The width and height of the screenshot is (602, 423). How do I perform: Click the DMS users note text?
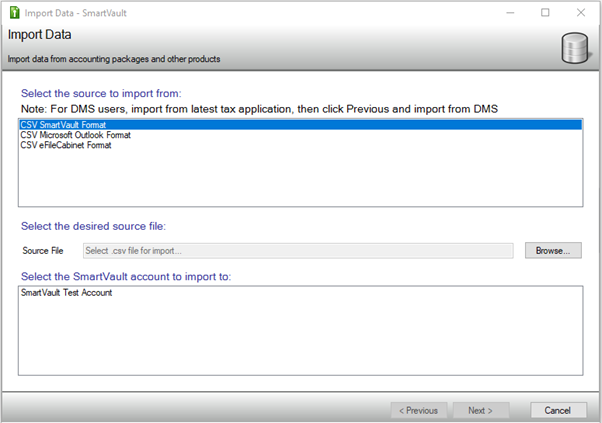260,107
